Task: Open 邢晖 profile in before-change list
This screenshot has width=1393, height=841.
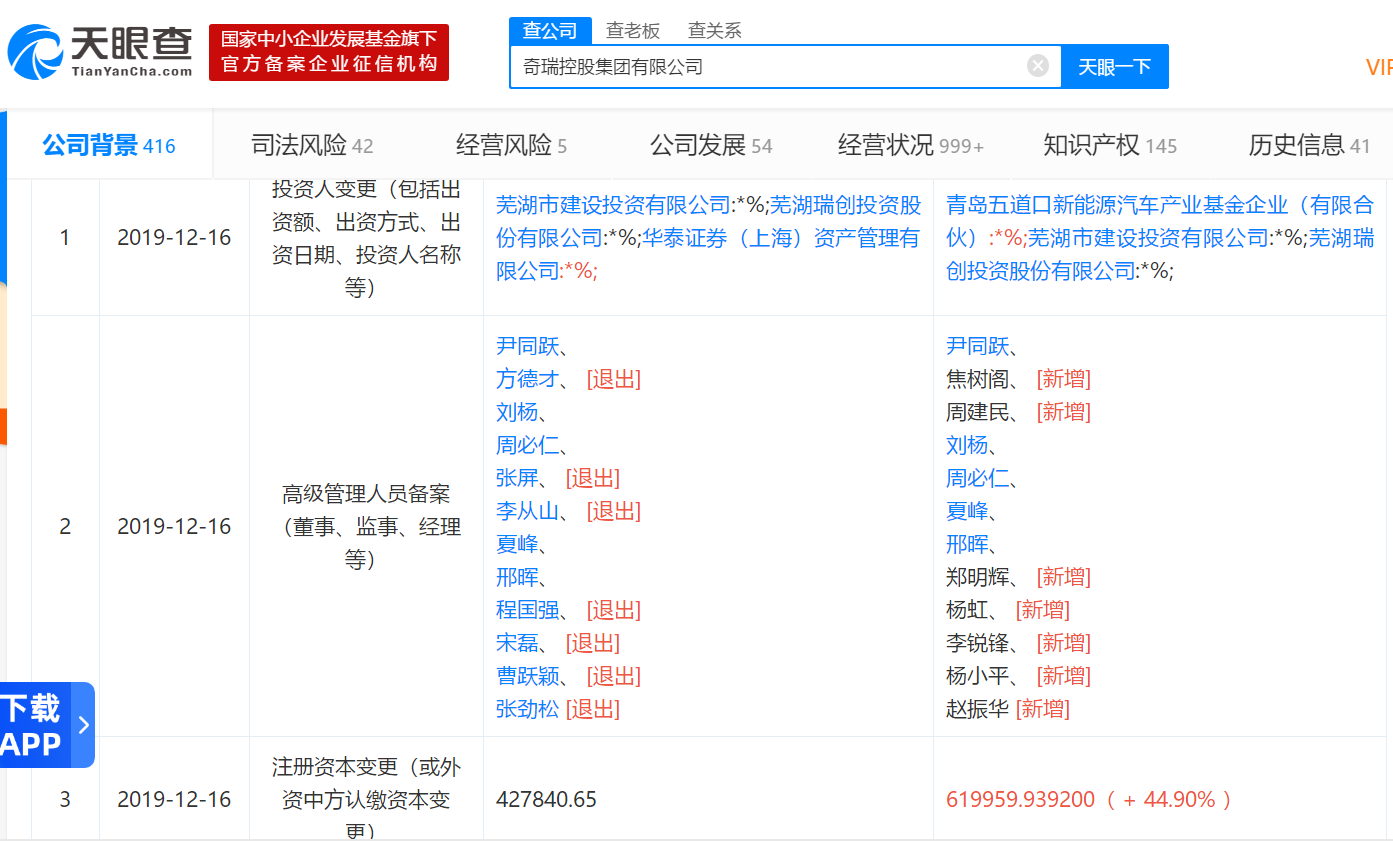Action: click(x=517, y=578)
